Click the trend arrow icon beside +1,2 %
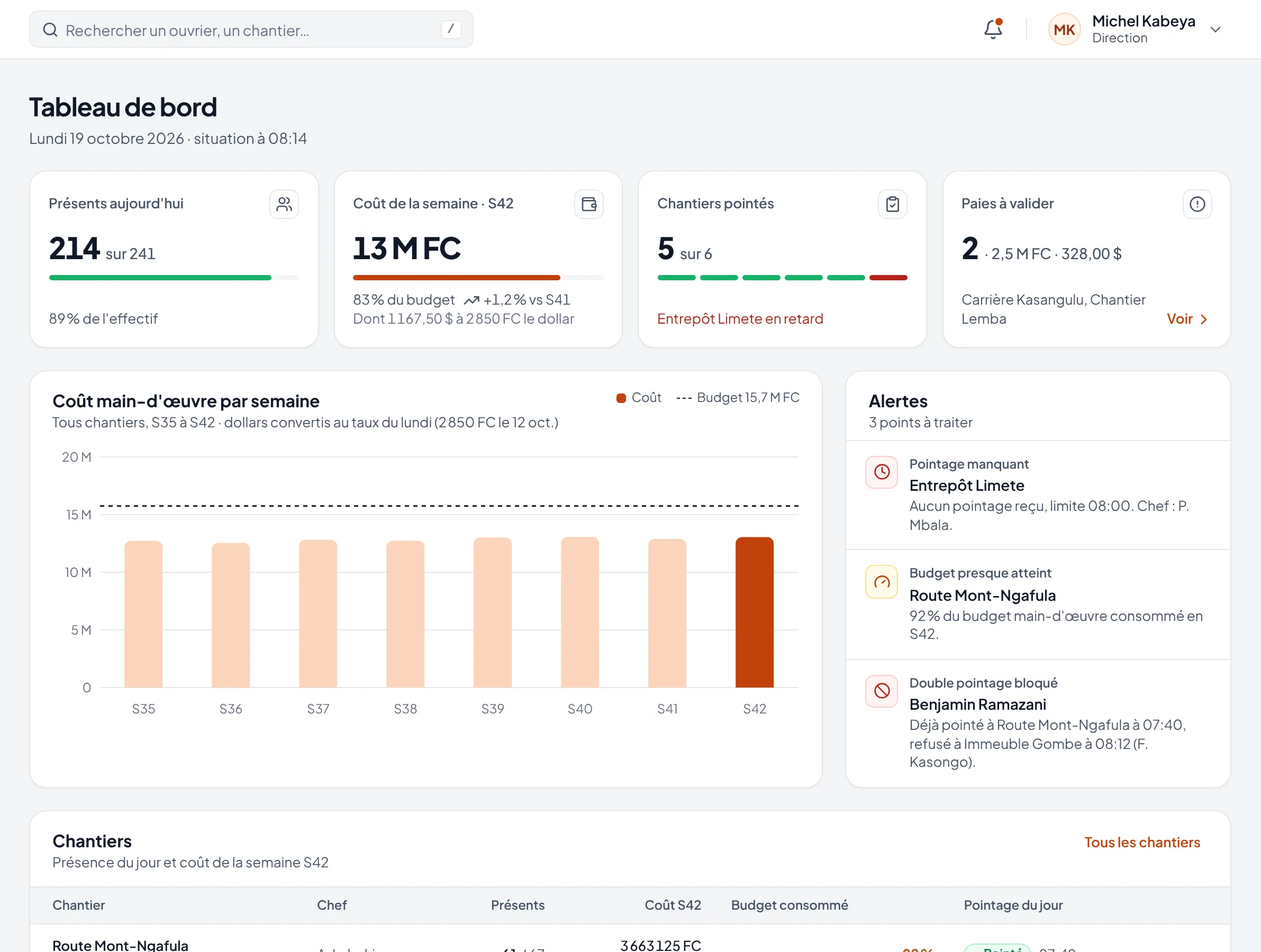 pos(471,300)
